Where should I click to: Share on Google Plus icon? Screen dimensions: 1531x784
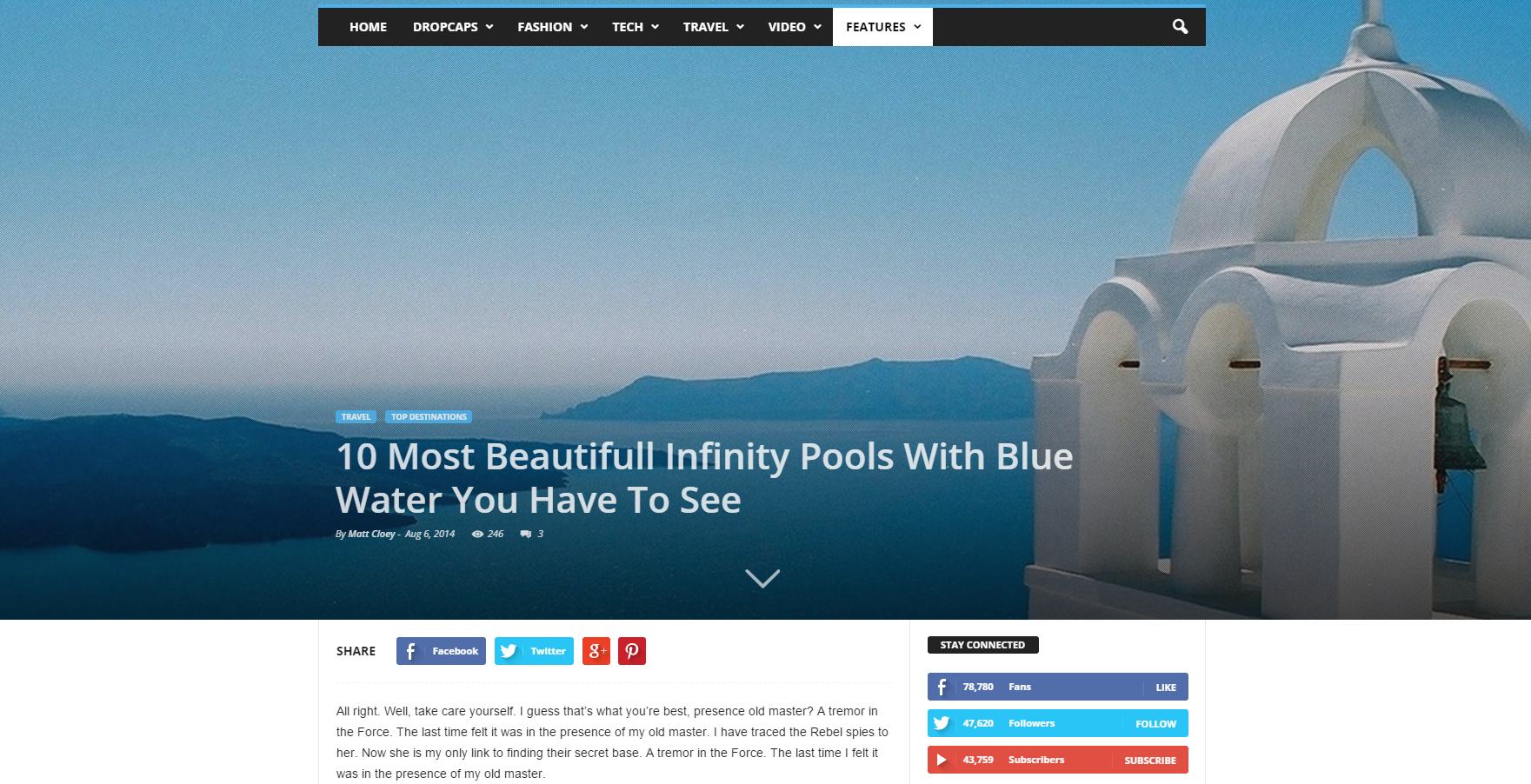pyautogui.click(x=596, y=651)
